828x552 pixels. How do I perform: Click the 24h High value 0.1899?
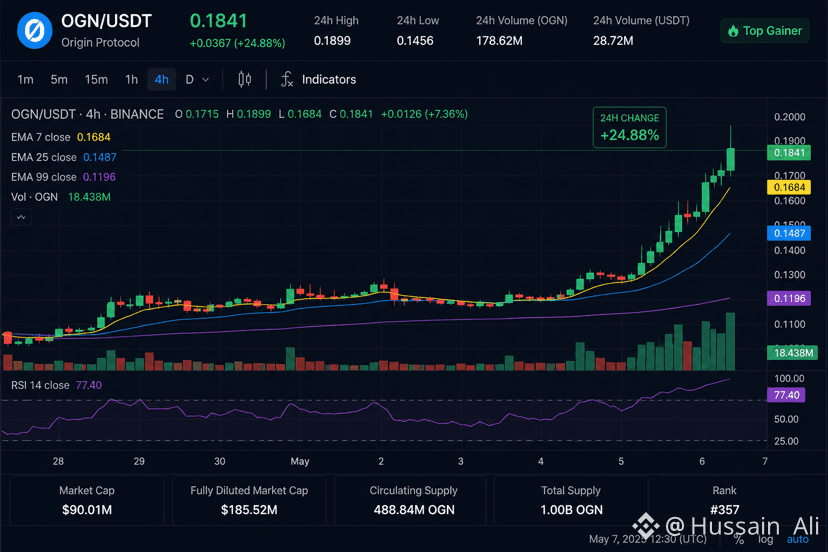[332, 41]
